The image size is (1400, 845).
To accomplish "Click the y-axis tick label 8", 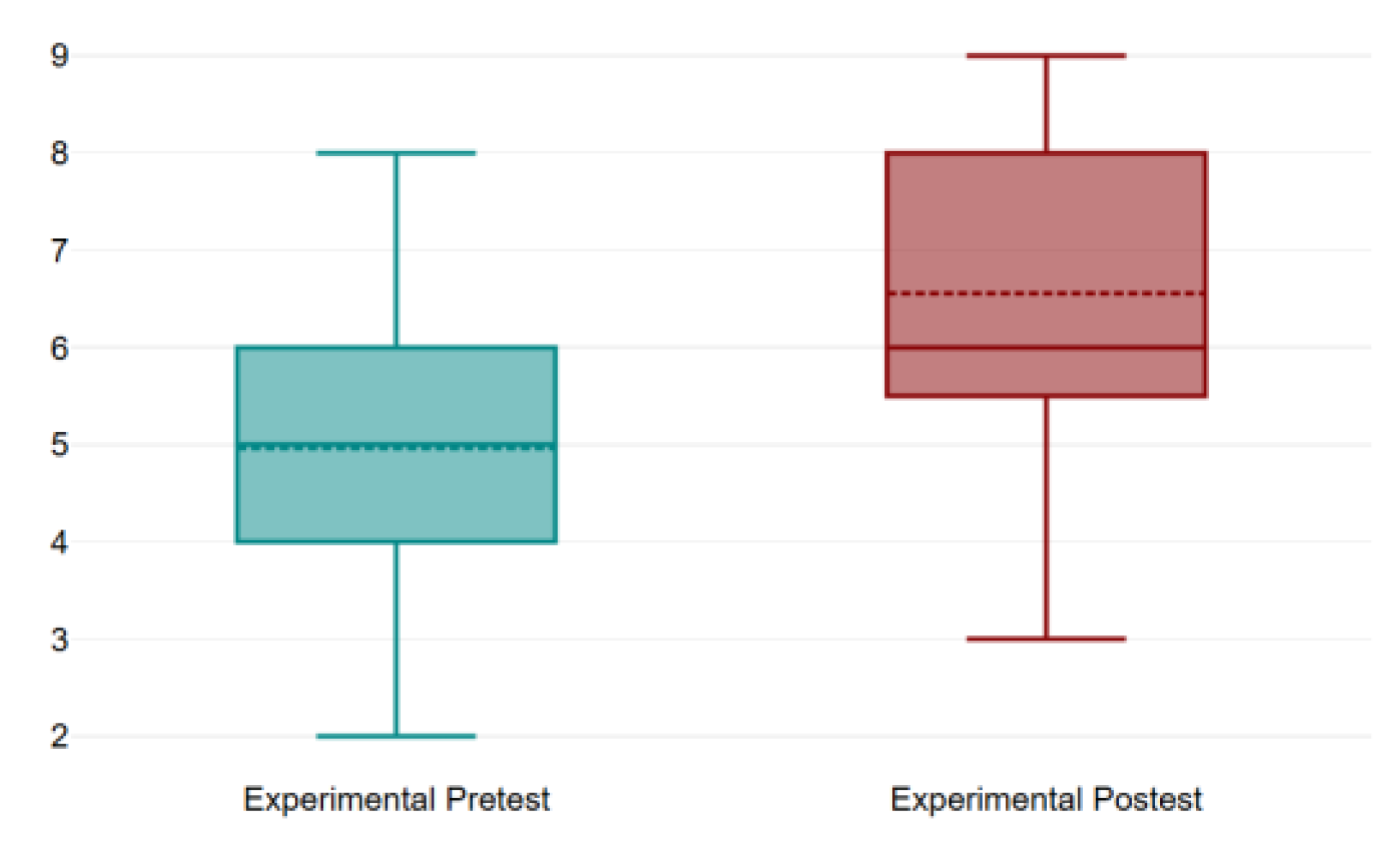I will 59,153.
